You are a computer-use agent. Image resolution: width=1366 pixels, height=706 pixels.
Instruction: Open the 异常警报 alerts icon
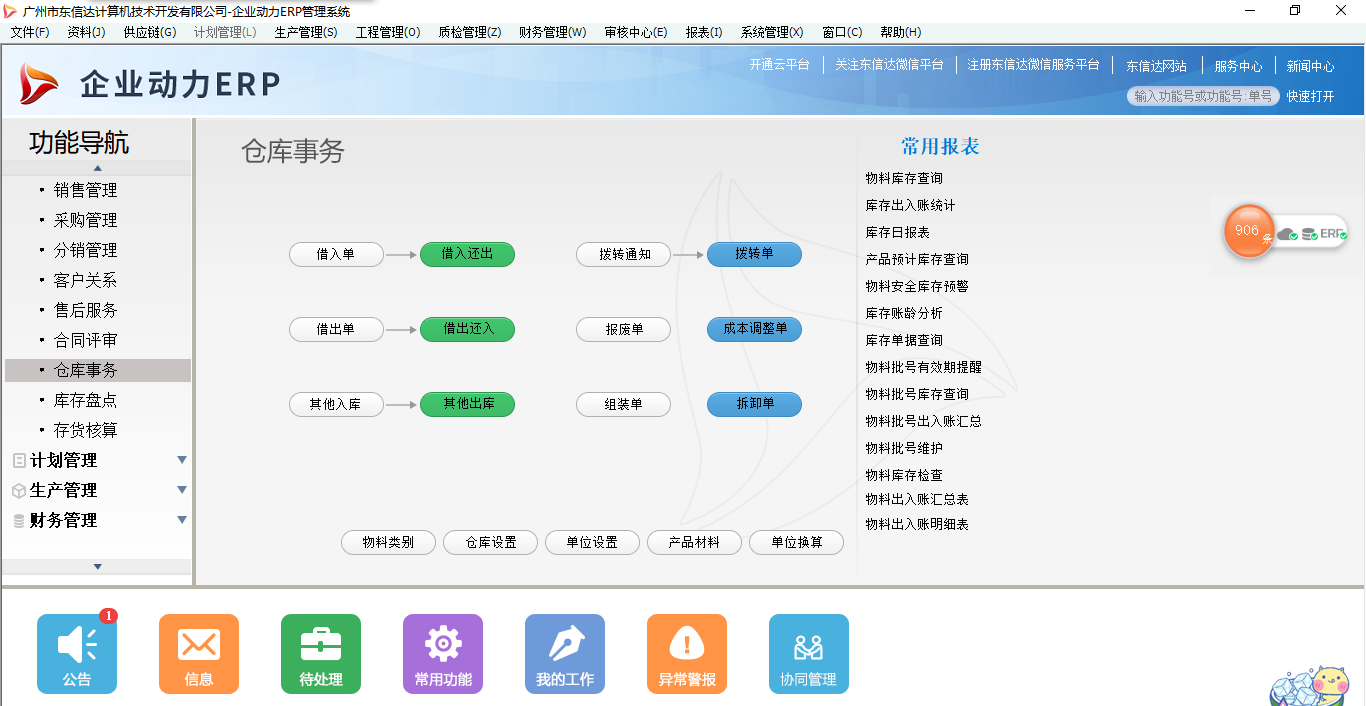(686, 653)
